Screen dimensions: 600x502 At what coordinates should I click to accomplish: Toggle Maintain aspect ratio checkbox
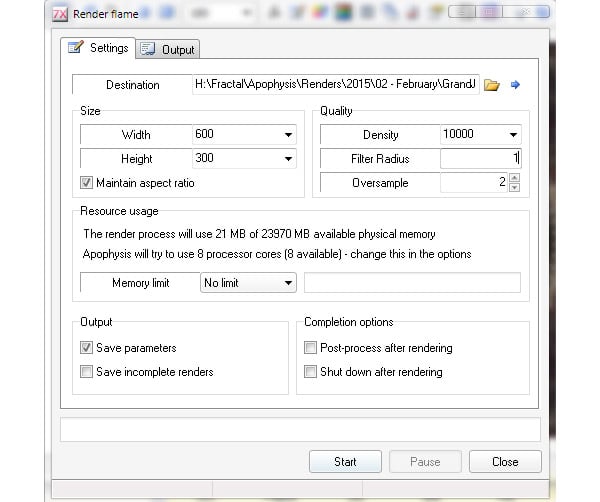click(x=86, y=183)
